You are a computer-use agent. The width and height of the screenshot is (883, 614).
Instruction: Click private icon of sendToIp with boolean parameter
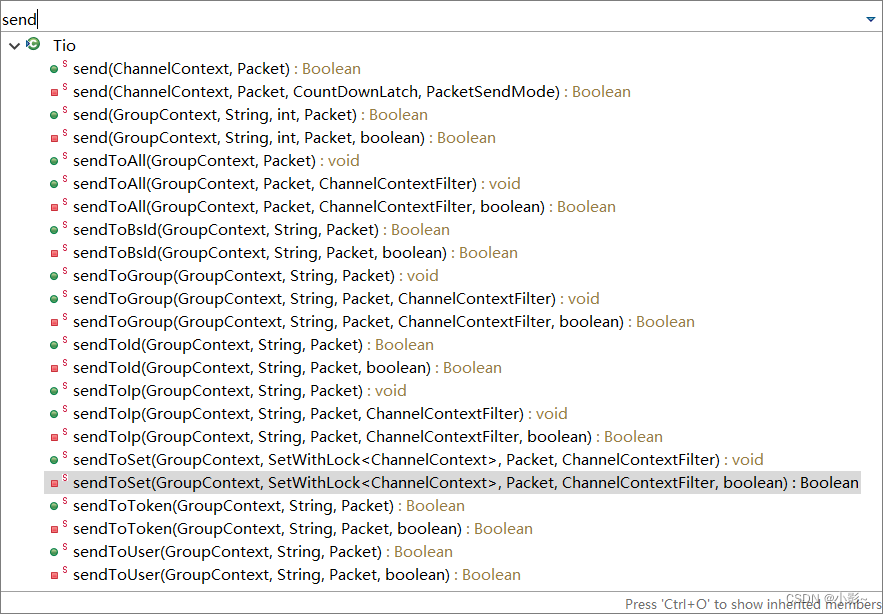pos(54,437)
